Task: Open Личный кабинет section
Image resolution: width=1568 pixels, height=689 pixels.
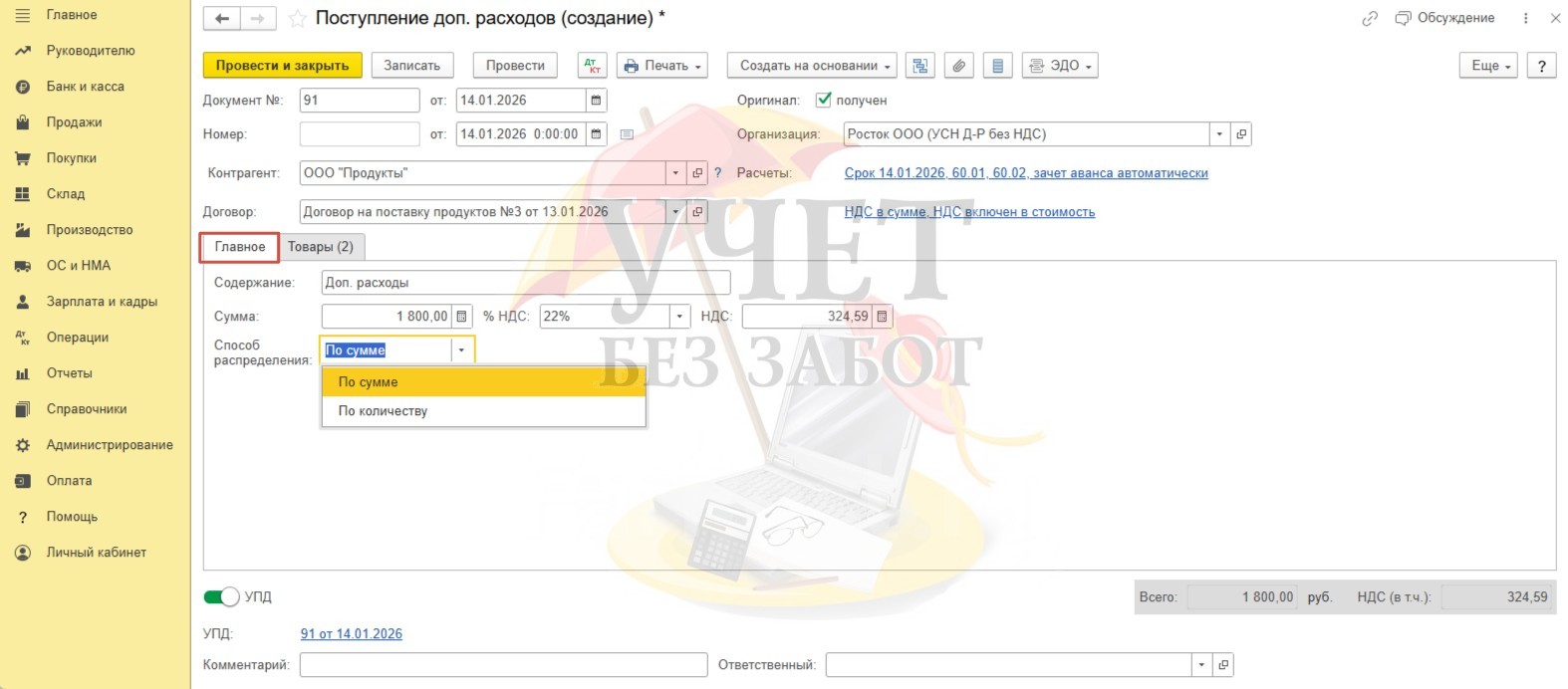Action: [96, 553]
